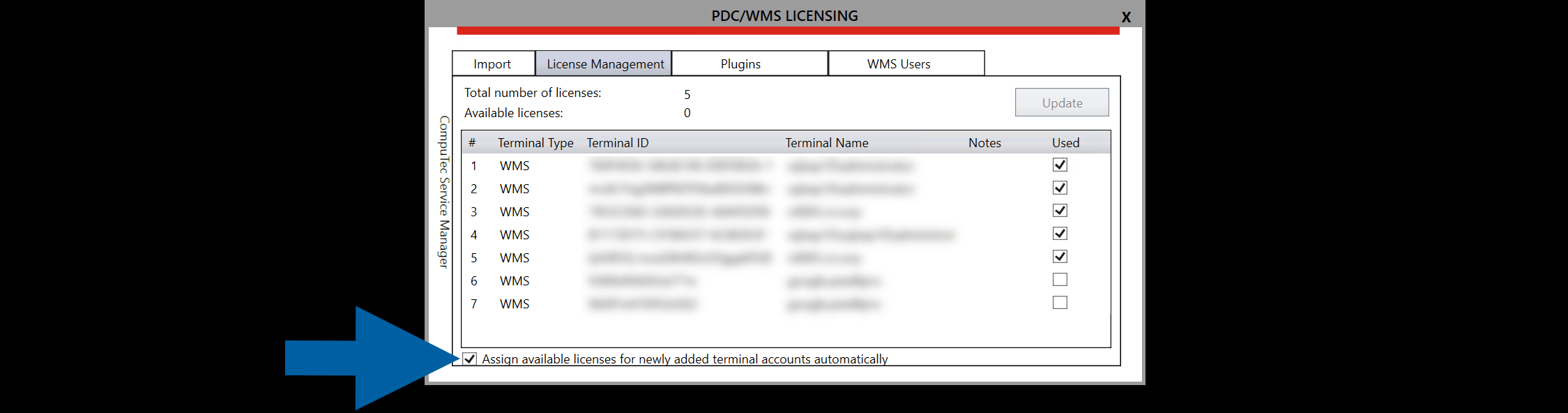Switch to the Import tab
This screenshot has width=1568, height=413.
click(x=493, y=63)
